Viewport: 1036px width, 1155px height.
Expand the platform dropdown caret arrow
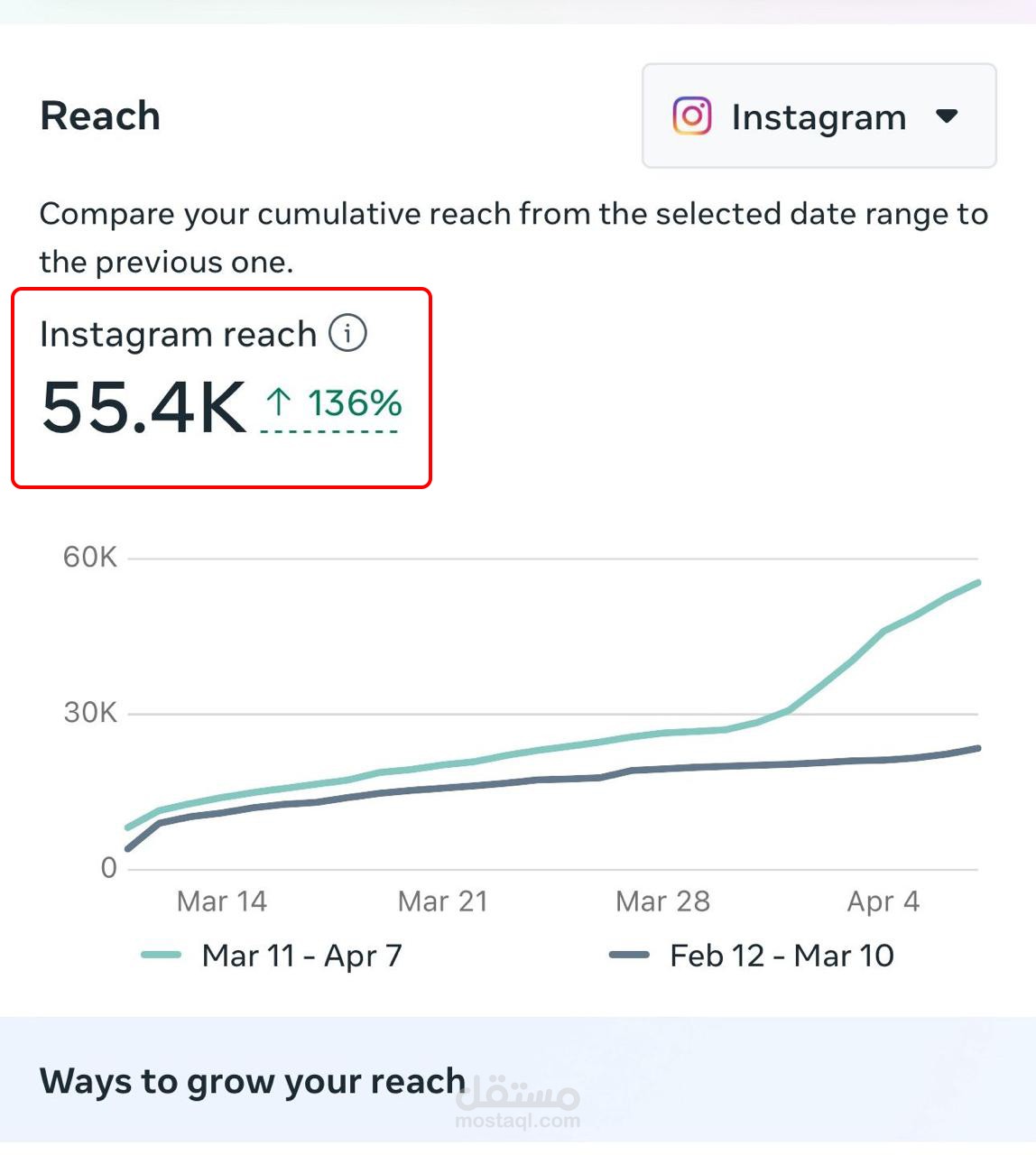947,116
